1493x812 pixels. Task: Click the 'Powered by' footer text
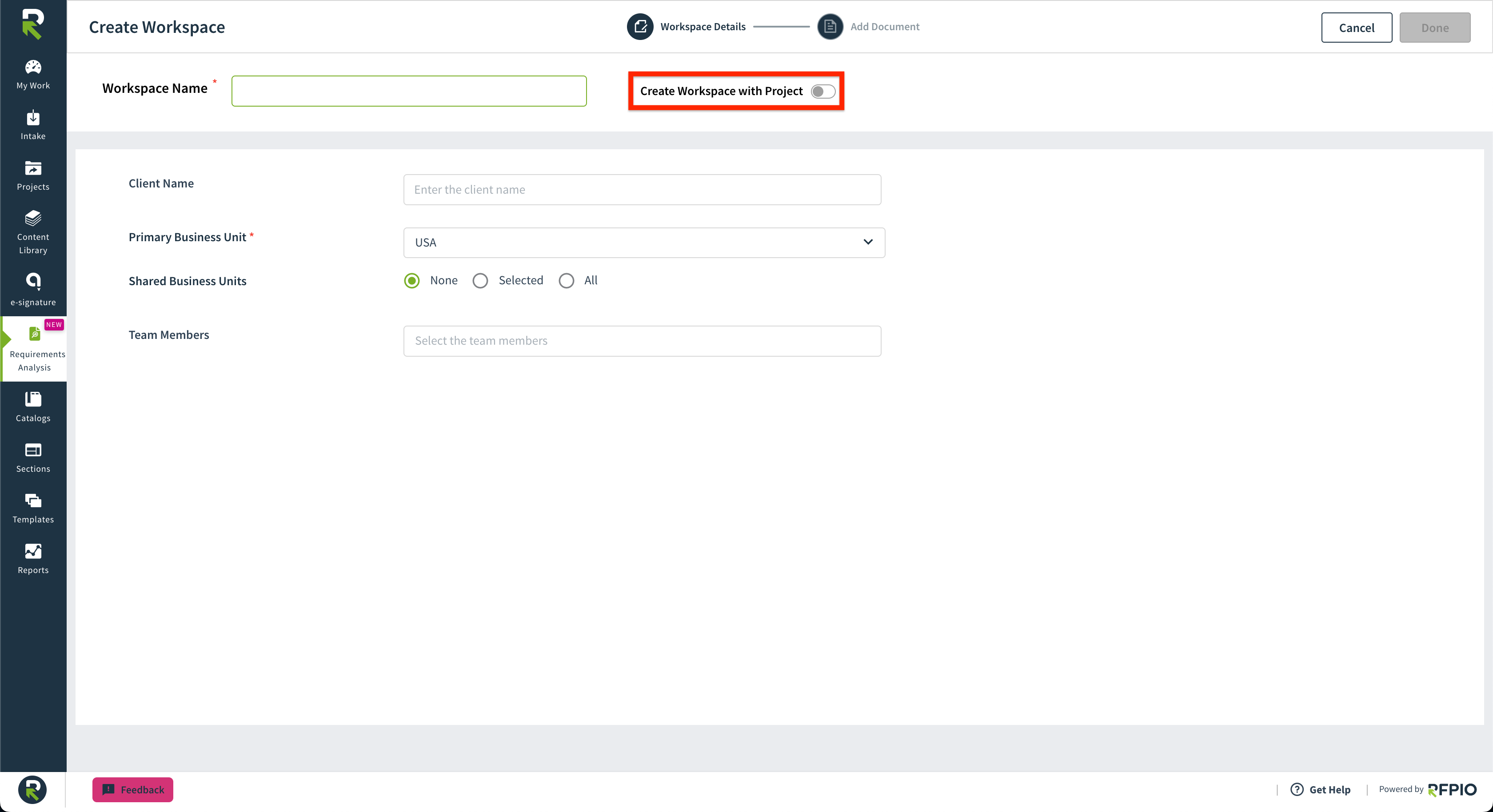click(1401, 789)
